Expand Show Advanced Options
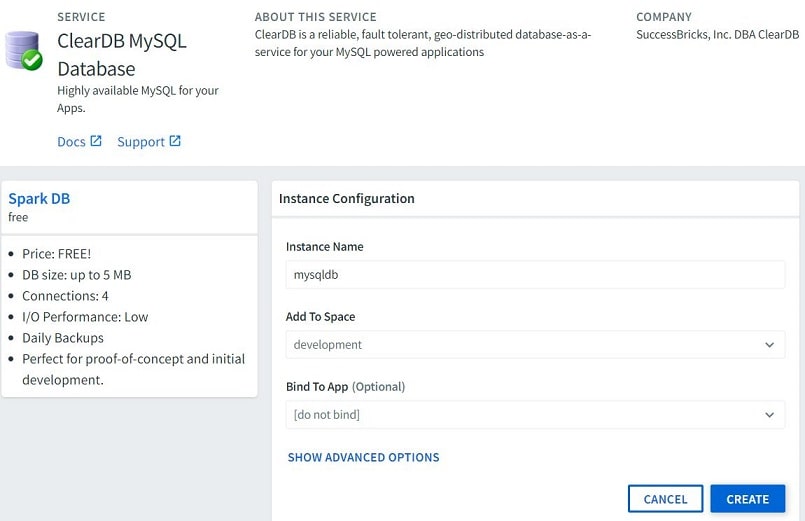Screen dimensions: 805x521 [x=363, y=457]
